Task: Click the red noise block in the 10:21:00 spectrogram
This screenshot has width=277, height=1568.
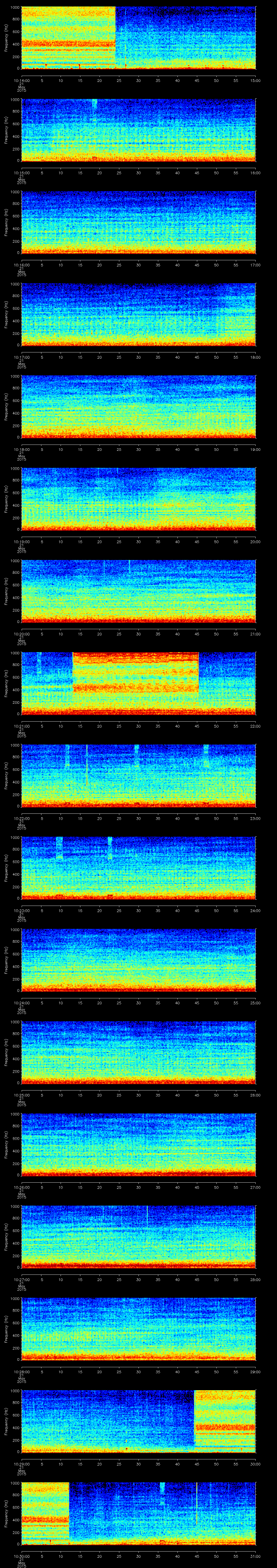Action: tap(135, 672)
